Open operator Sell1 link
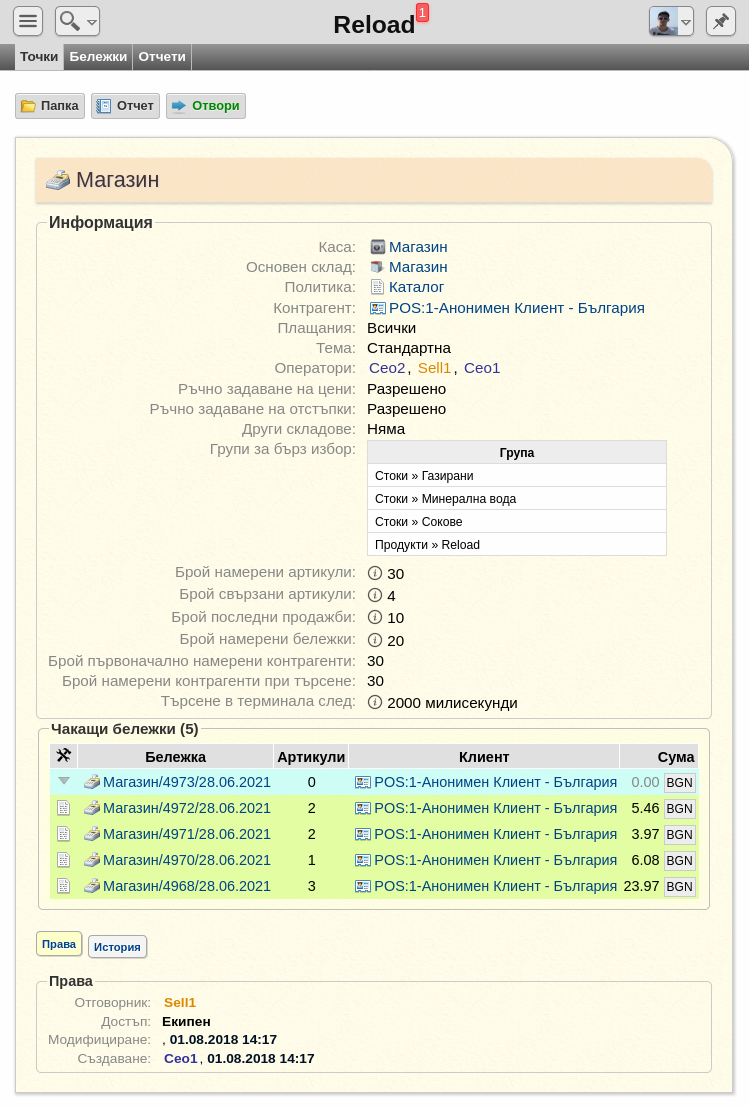The height and width of the screenshot is (1108, 749). click(434, 368)
